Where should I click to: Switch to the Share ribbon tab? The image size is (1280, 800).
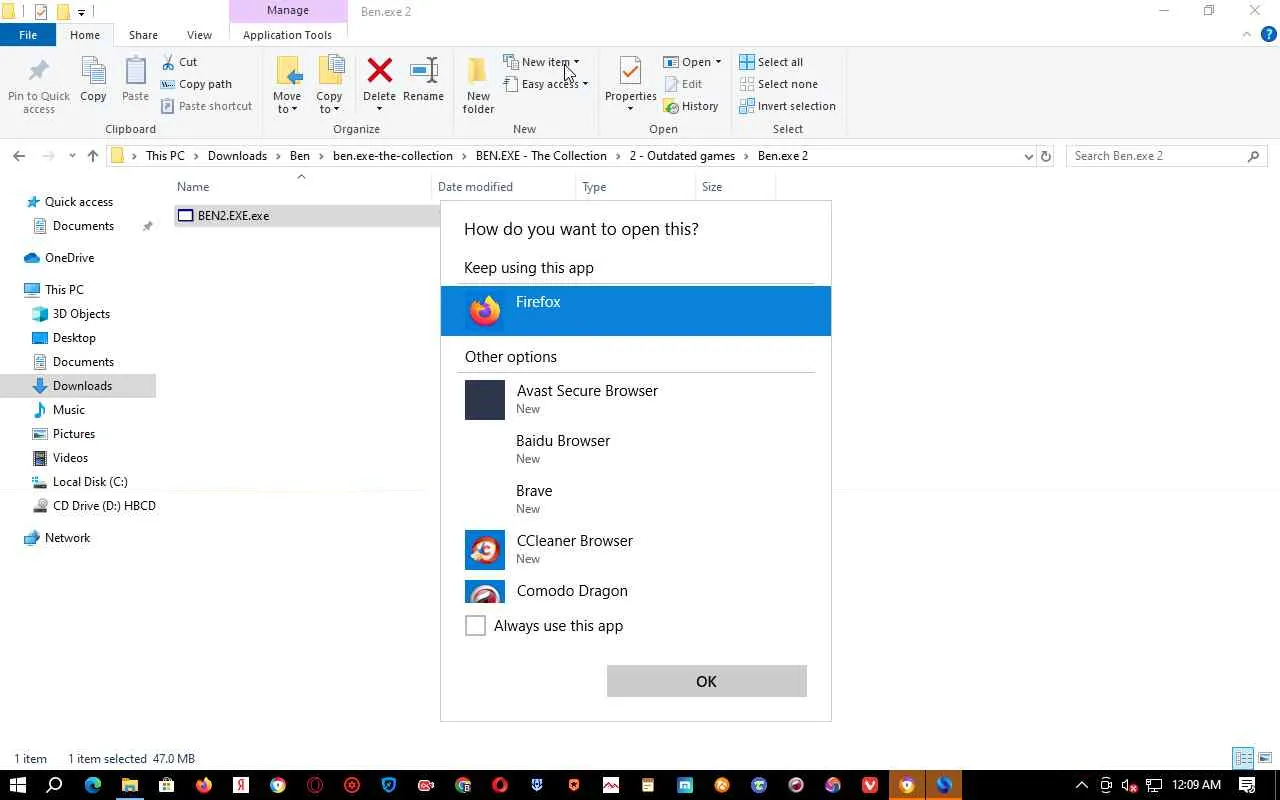(143, 35)
